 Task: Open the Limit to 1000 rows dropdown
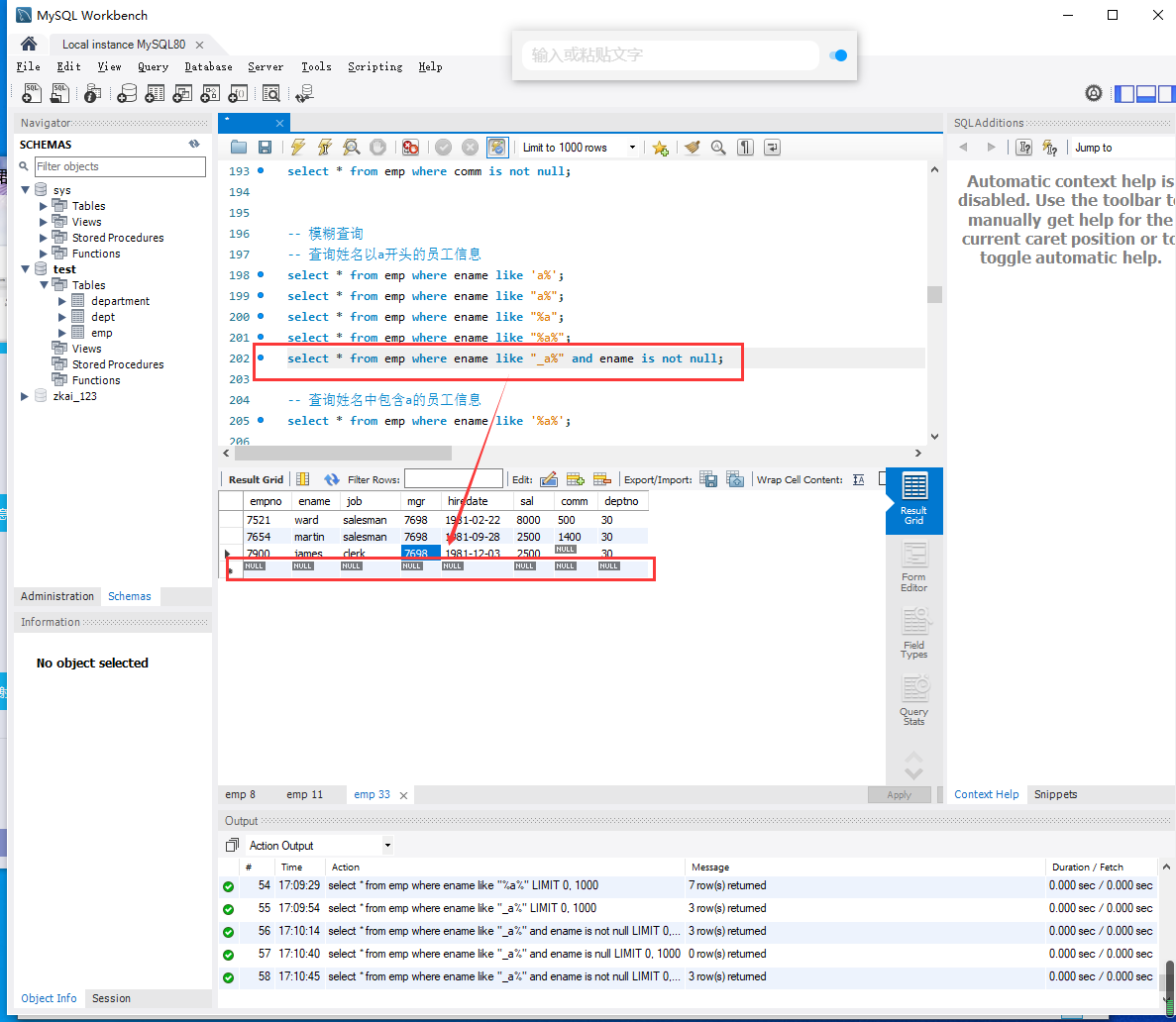(x=632, y=148)
